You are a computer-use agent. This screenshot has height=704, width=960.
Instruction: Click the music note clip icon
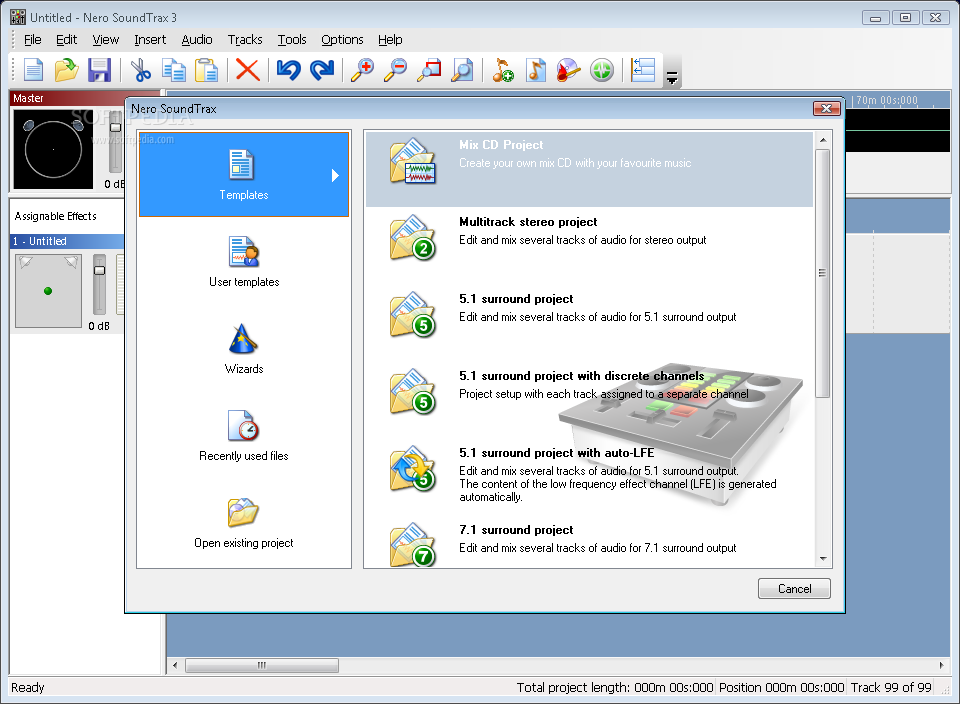point(536,70)
